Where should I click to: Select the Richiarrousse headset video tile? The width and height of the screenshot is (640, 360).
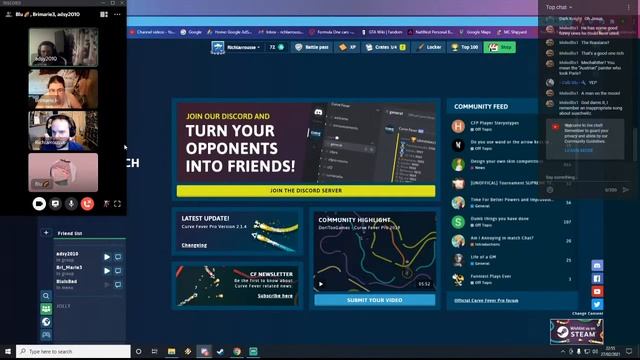[63, 131]
